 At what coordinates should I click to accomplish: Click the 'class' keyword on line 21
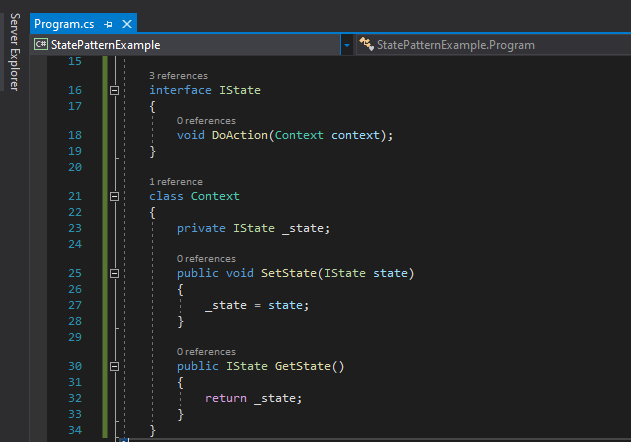coord(166,196)
